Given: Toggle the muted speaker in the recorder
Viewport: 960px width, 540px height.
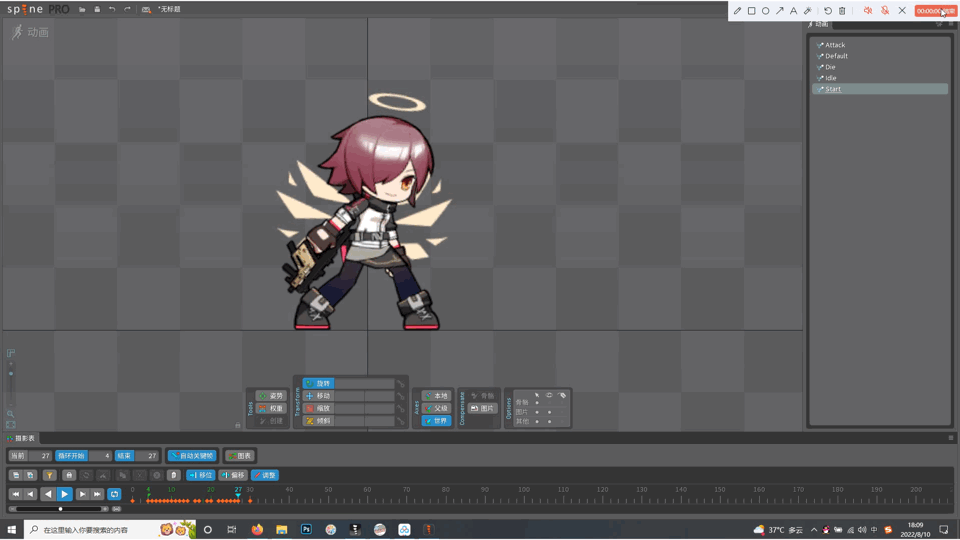Looking at the screenshot, I should point(868,10).
